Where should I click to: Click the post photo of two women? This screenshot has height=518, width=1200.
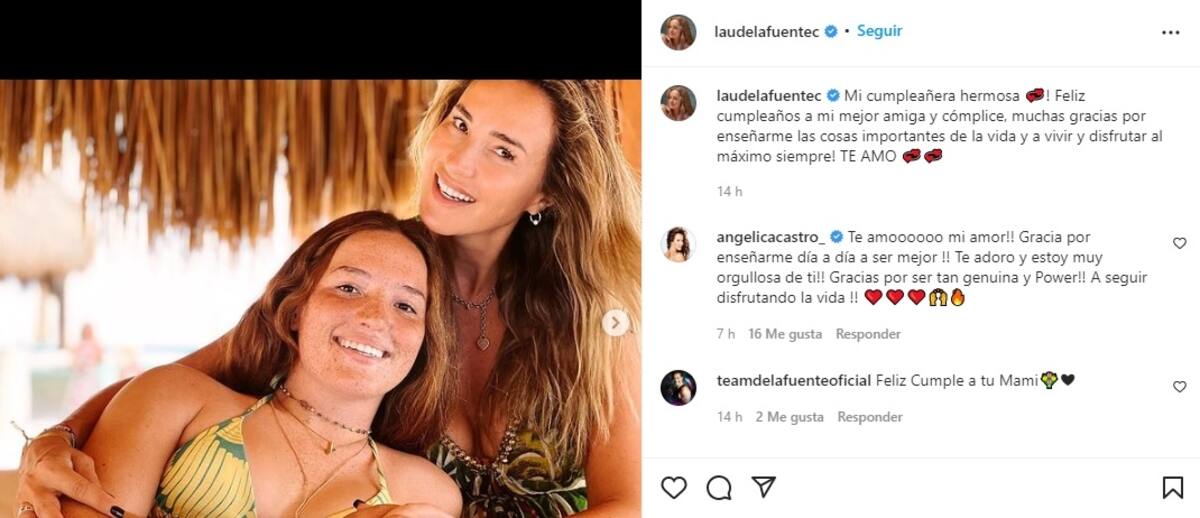tap(320, 298)
